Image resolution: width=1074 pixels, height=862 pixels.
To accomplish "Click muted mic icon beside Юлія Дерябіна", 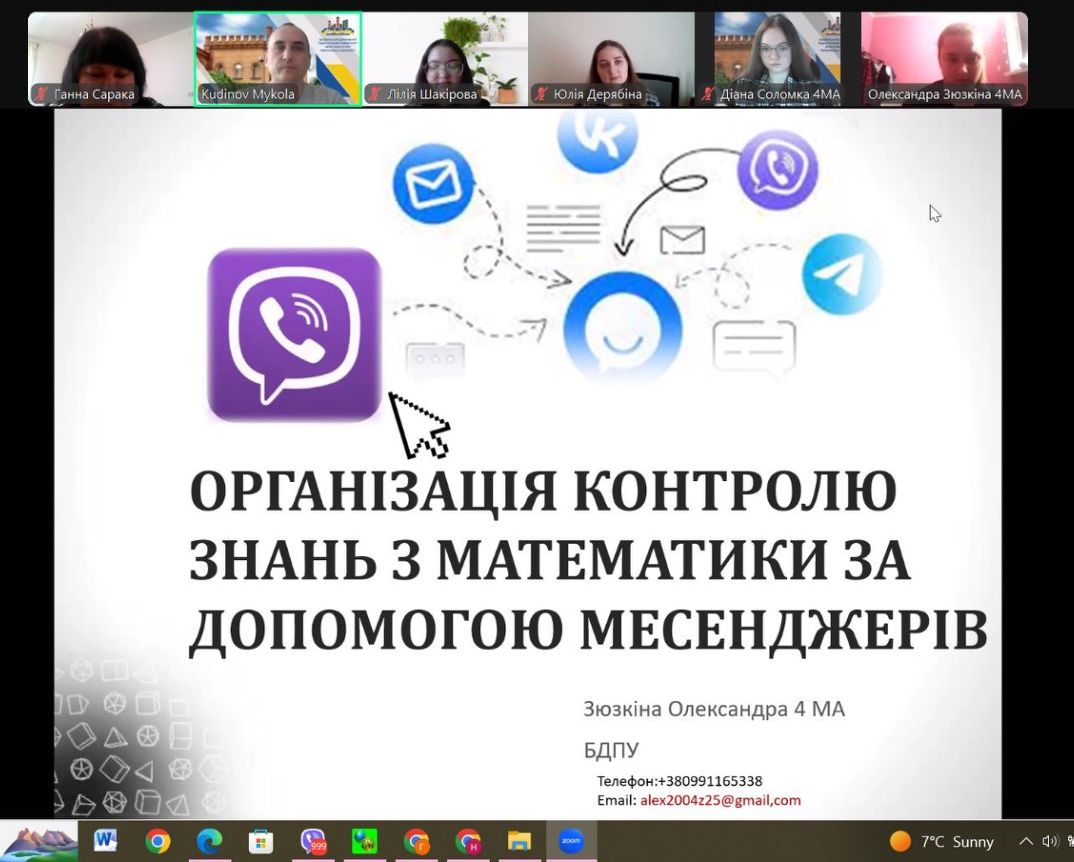I will 541,94.
